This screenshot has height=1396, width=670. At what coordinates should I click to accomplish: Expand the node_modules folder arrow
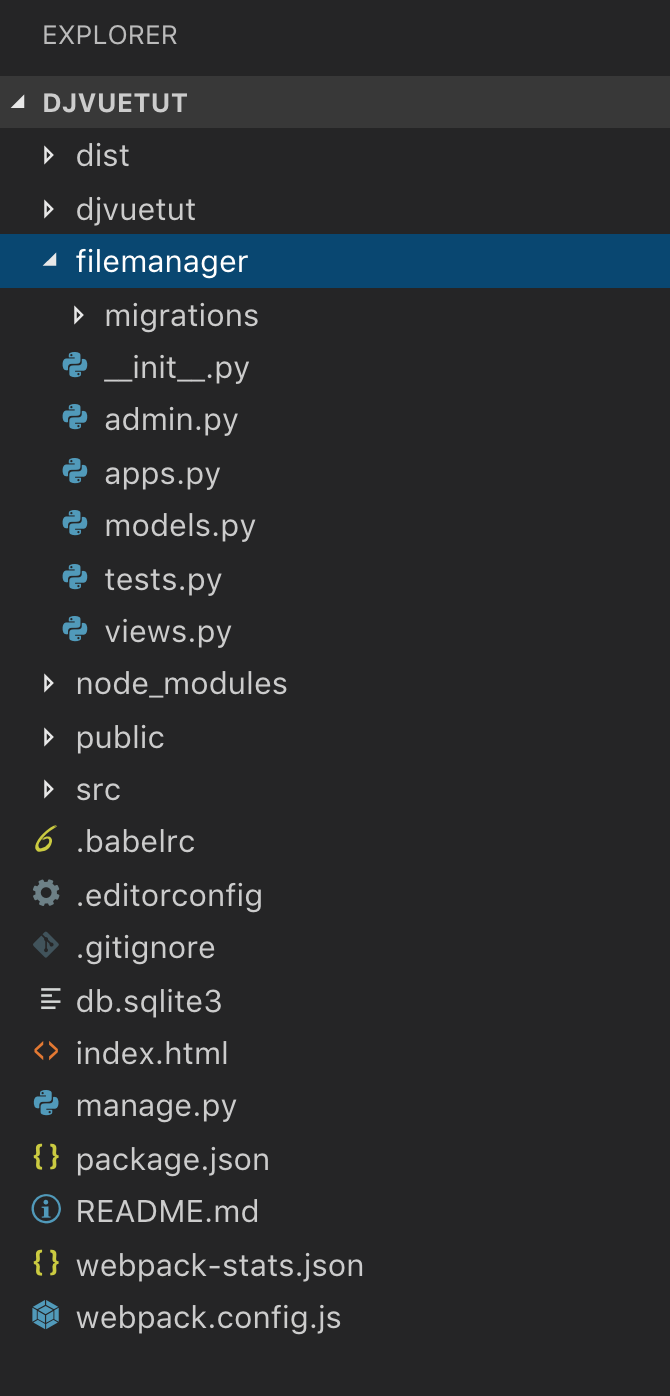point(48,684)
